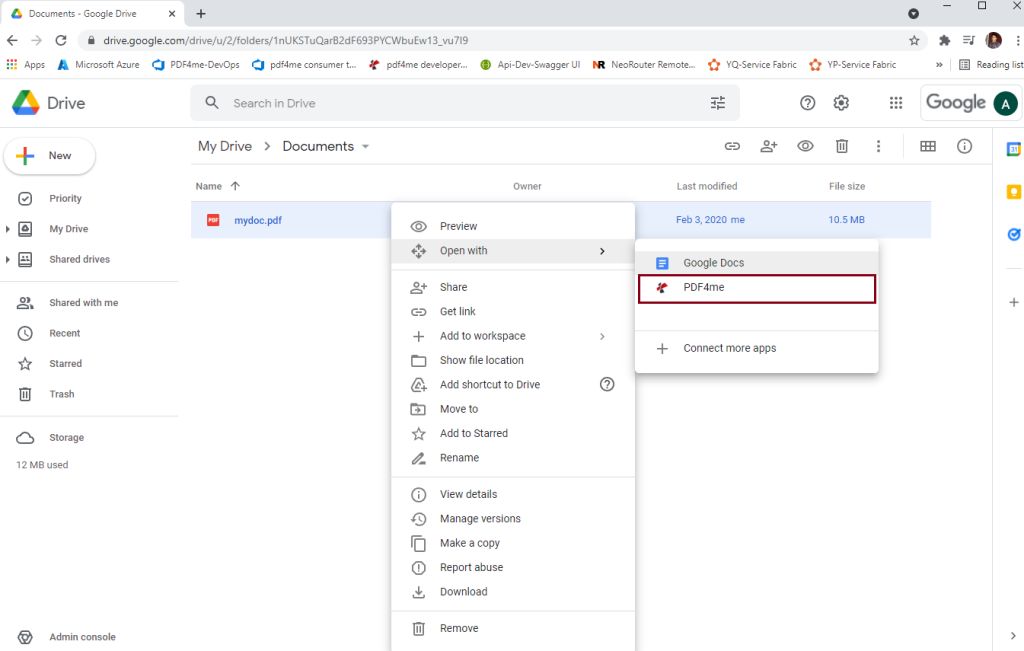Click the Remove trash toolbar icon
This screenshot has width=1024, height=651.
tap(842, 146)
